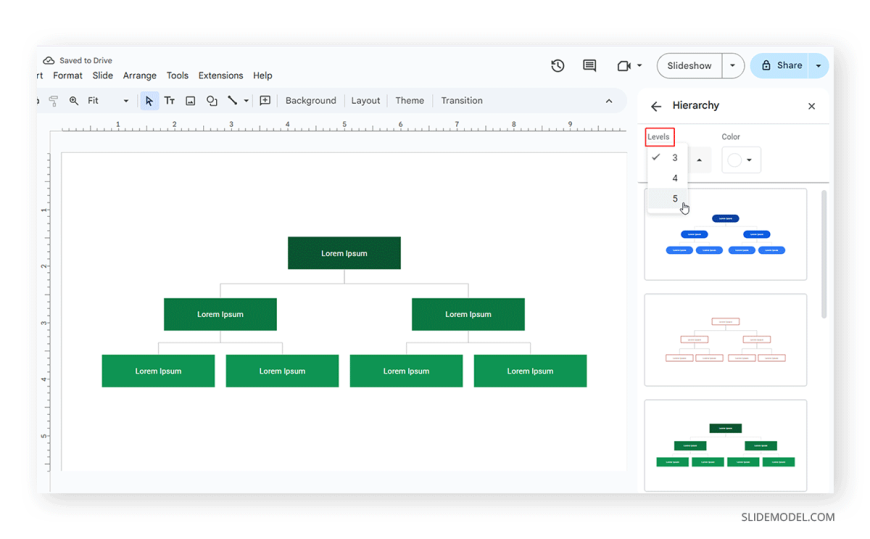This screenshot has height=539, width=870.
Task: Open version history clock icon
Action: click(558, 66)
